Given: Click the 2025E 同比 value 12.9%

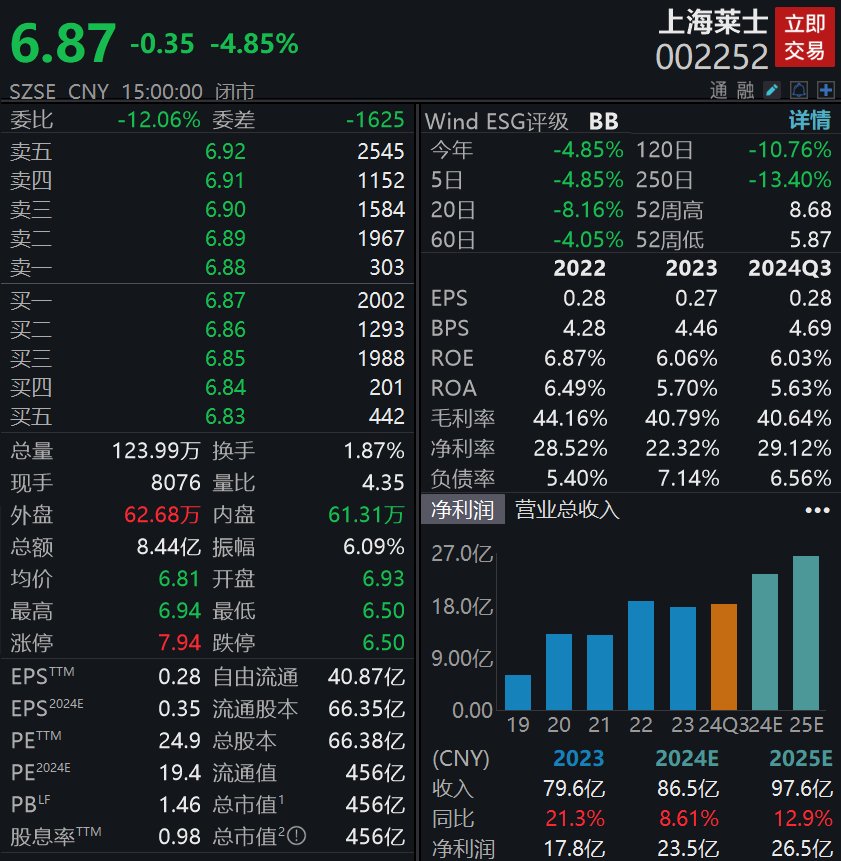Looking at the screenshot, I should click(803, 819).
